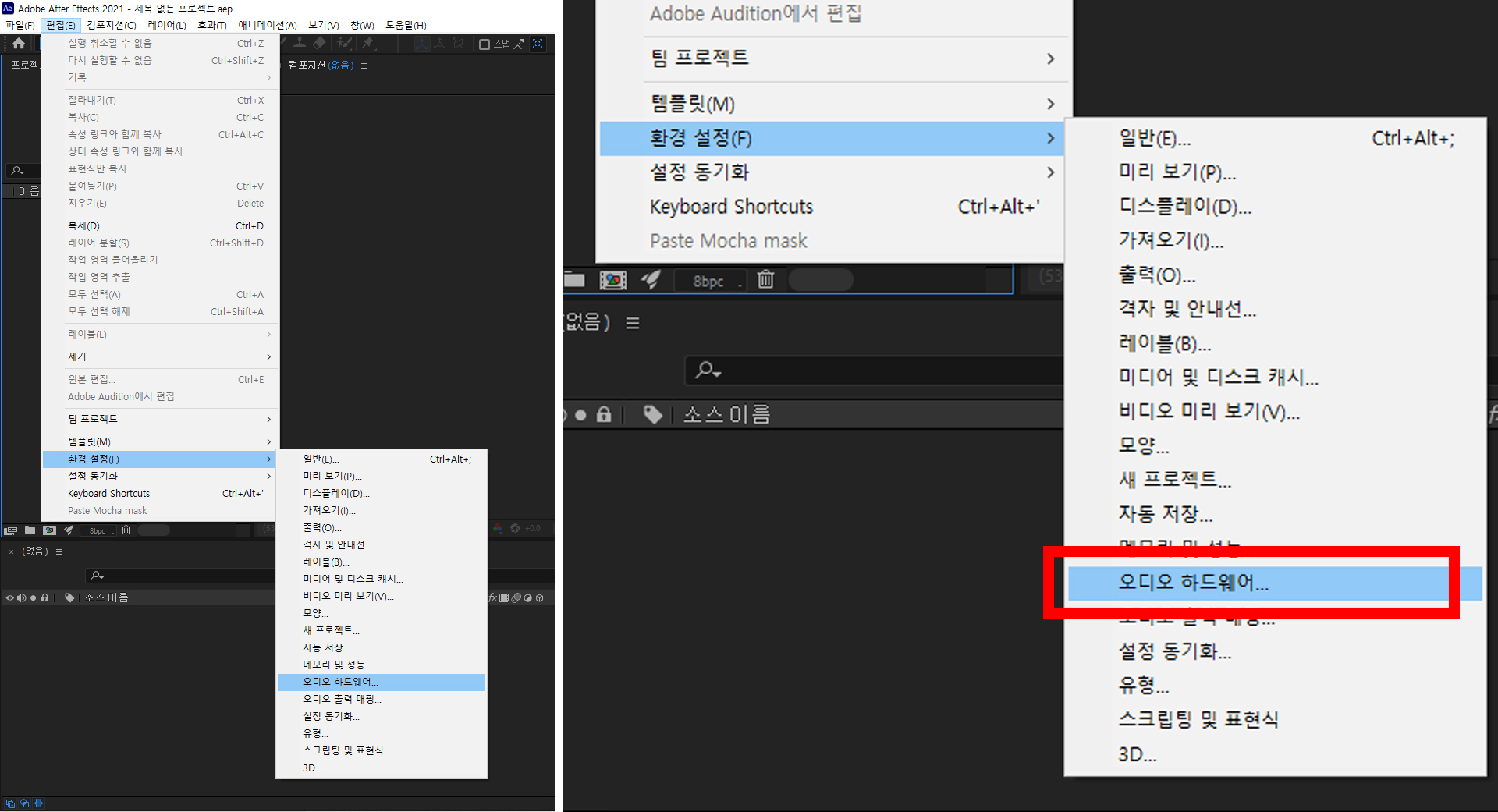Click the Home icon in the After Effects toolbar
The height and width of the screenshot is (812, 1498).
click(19, 44)
